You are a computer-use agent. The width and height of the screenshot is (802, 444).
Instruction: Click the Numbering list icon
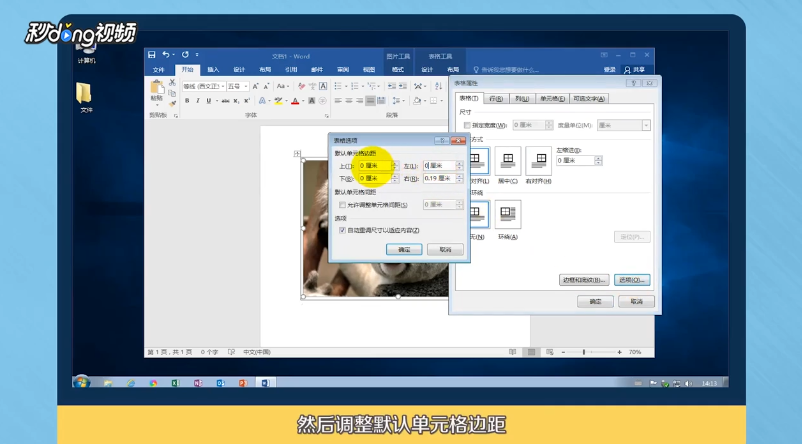point(355,86)
